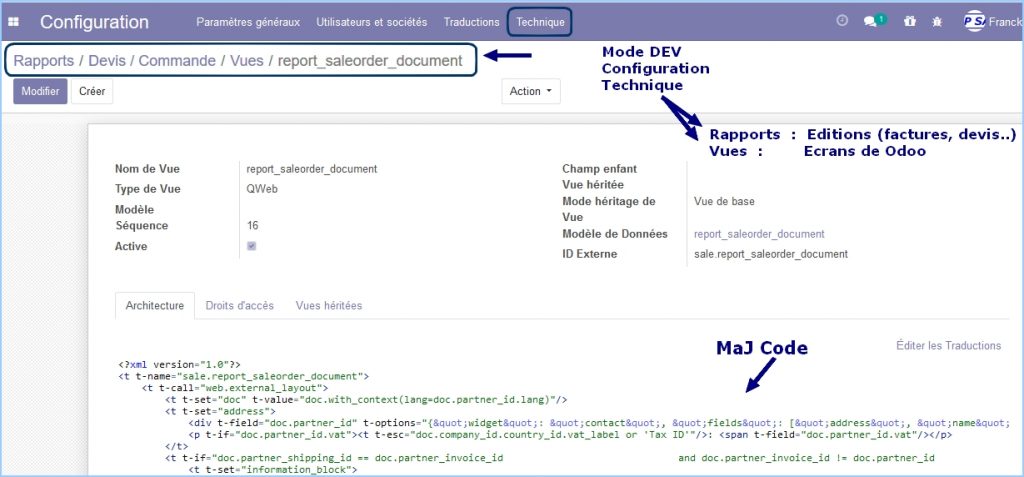Click the Configuration app title
1024x477 pixels.
(94, 22)
